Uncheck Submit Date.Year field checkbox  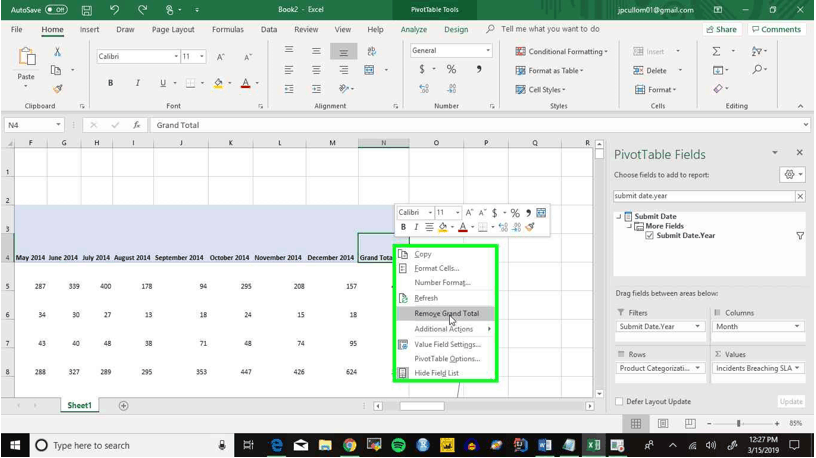click(649, 236)
